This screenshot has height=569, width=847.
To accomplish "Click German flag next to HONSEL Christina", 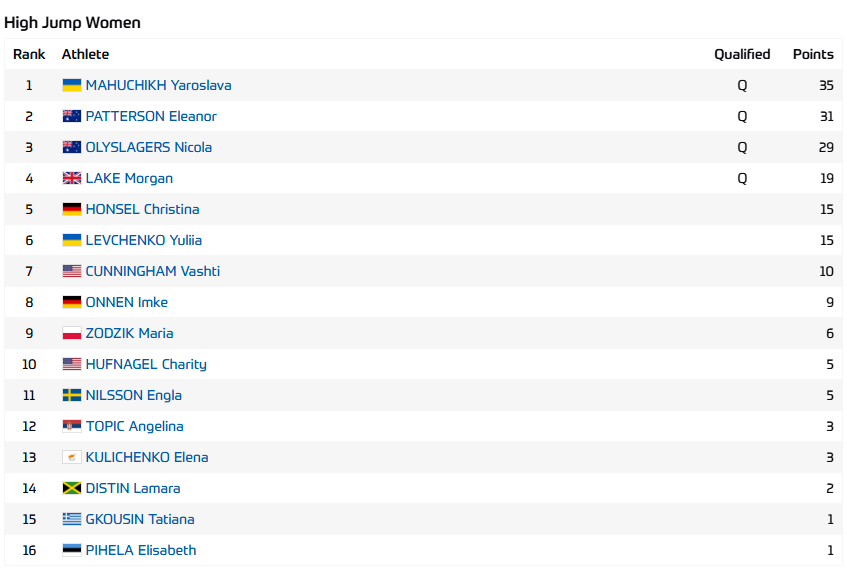I will (71, 210).
